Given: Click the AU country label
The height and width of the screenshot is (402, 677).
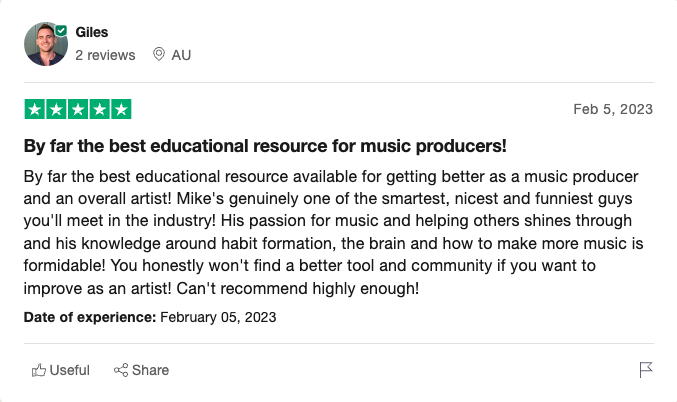Looking at the screenshot, I should click(x=181, y=55).
